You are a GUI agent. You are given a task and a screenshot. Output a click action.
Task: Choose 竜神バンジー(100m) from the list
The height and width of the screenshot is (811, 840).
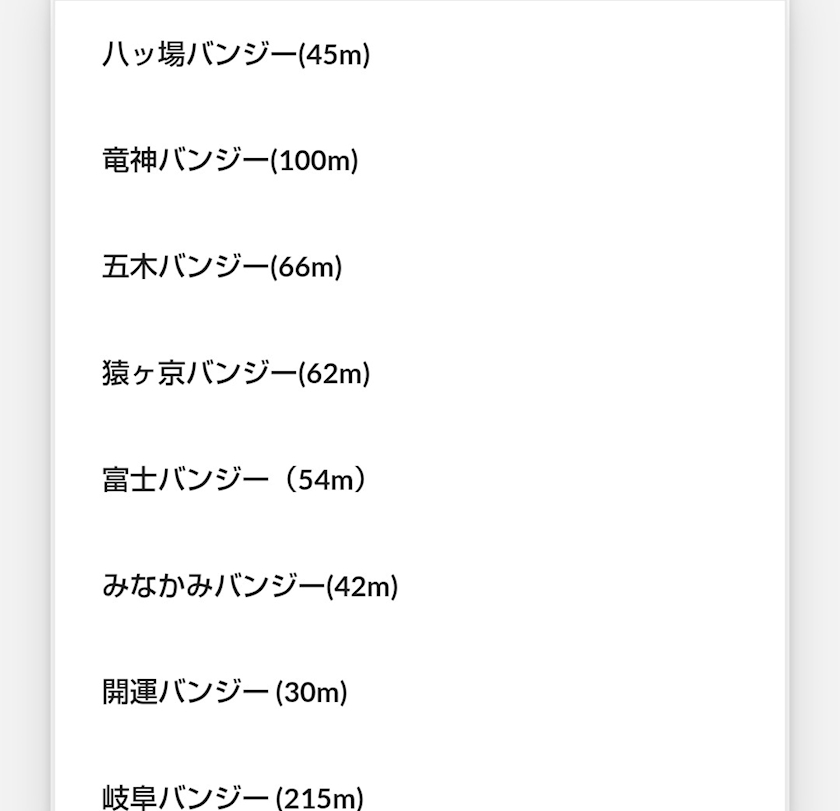(x=230, y=160)
